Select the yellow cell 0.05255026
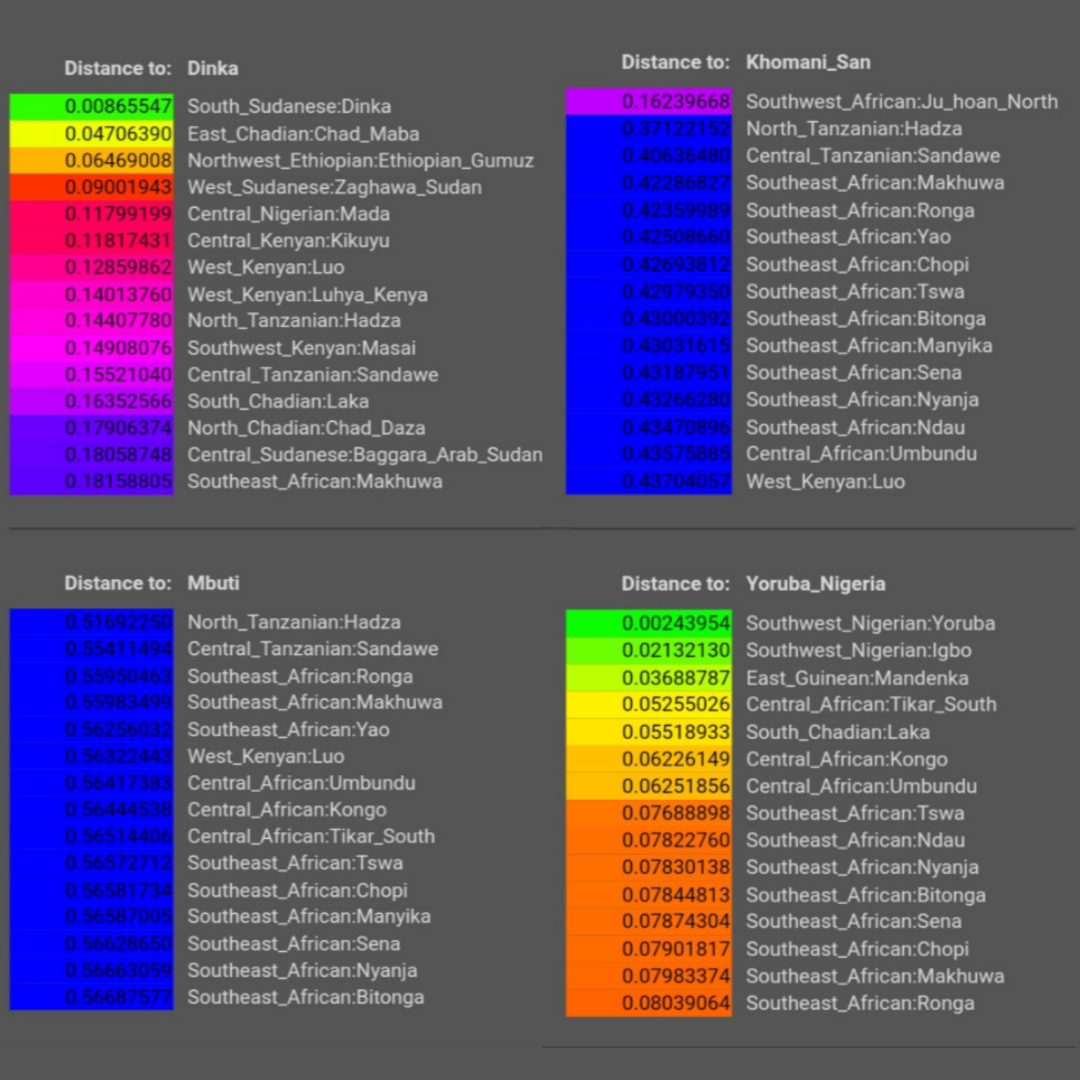1080x1080 pixels. click(x=649, y=704)
